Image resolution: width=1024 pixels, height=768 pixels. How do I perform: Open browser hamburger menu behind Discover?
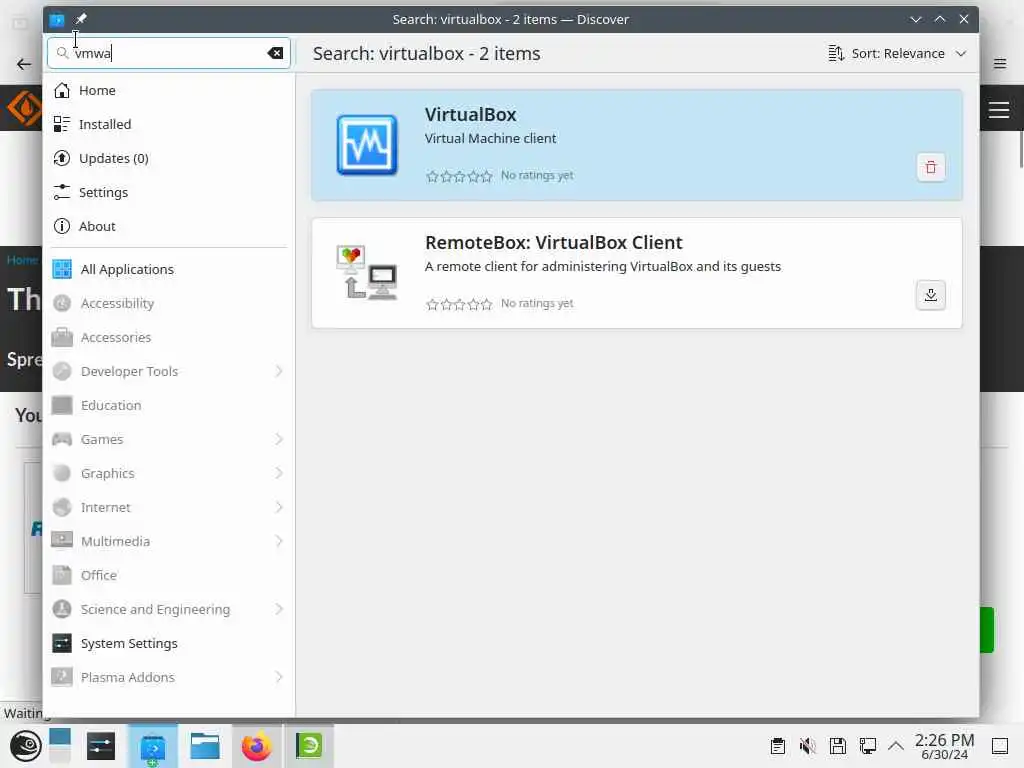click(x=1000, y=63)
